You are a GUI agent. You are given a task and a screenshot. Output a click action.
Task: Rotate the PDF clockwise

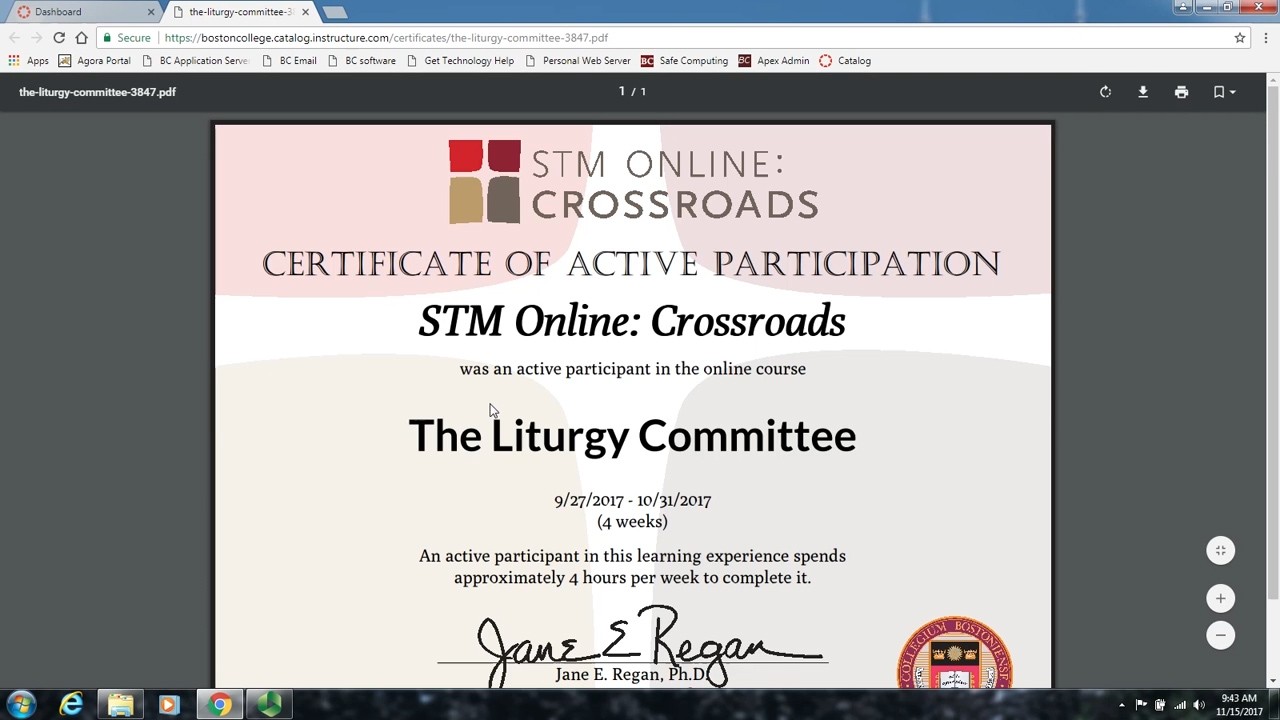1105,92
